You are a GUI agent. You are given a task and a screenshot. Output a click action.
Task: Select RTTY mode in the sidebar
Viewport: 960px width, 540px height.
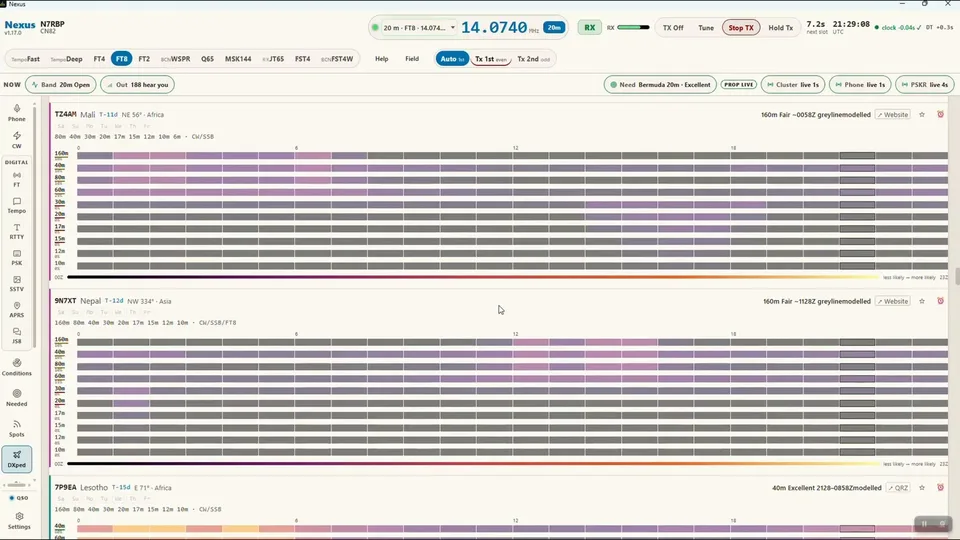coord(17,231)
